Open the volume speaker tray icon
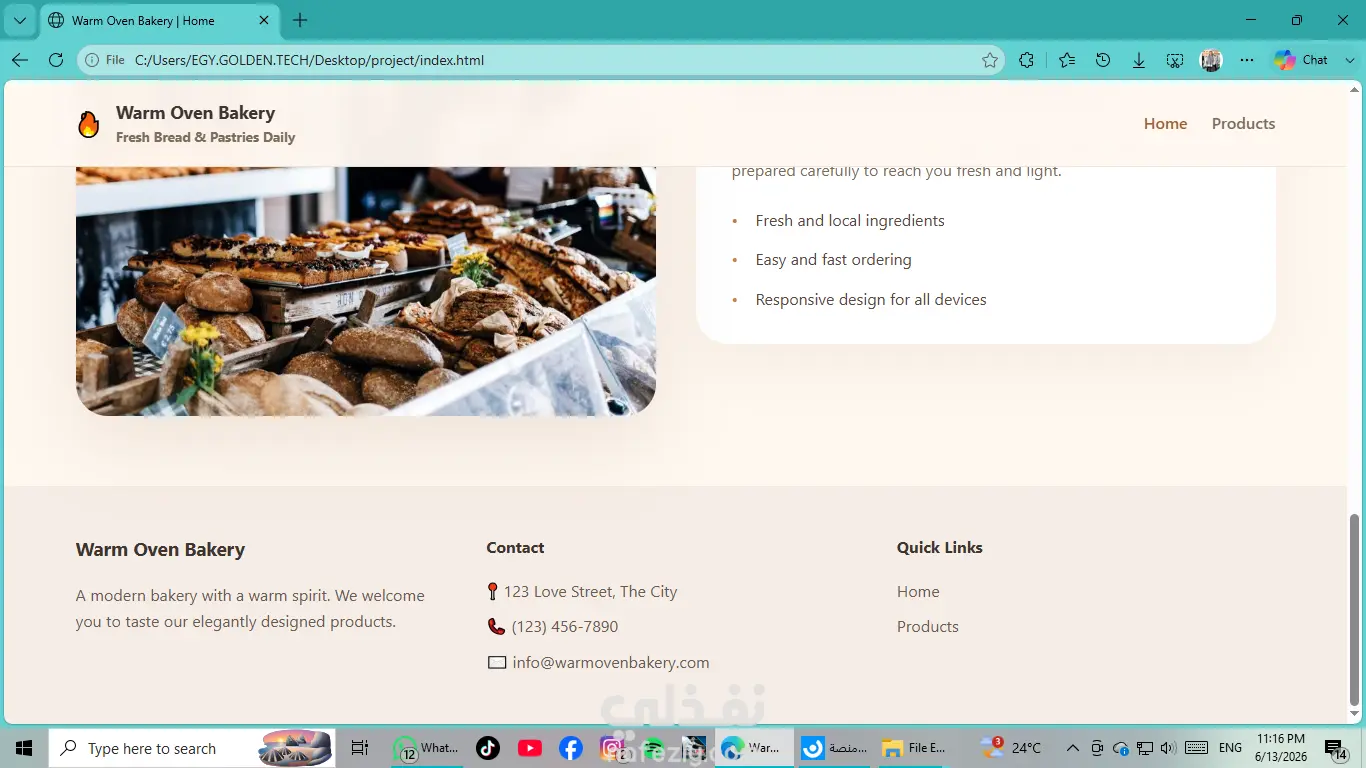This screenshot has width=1366, height=768. [1168, 748]
